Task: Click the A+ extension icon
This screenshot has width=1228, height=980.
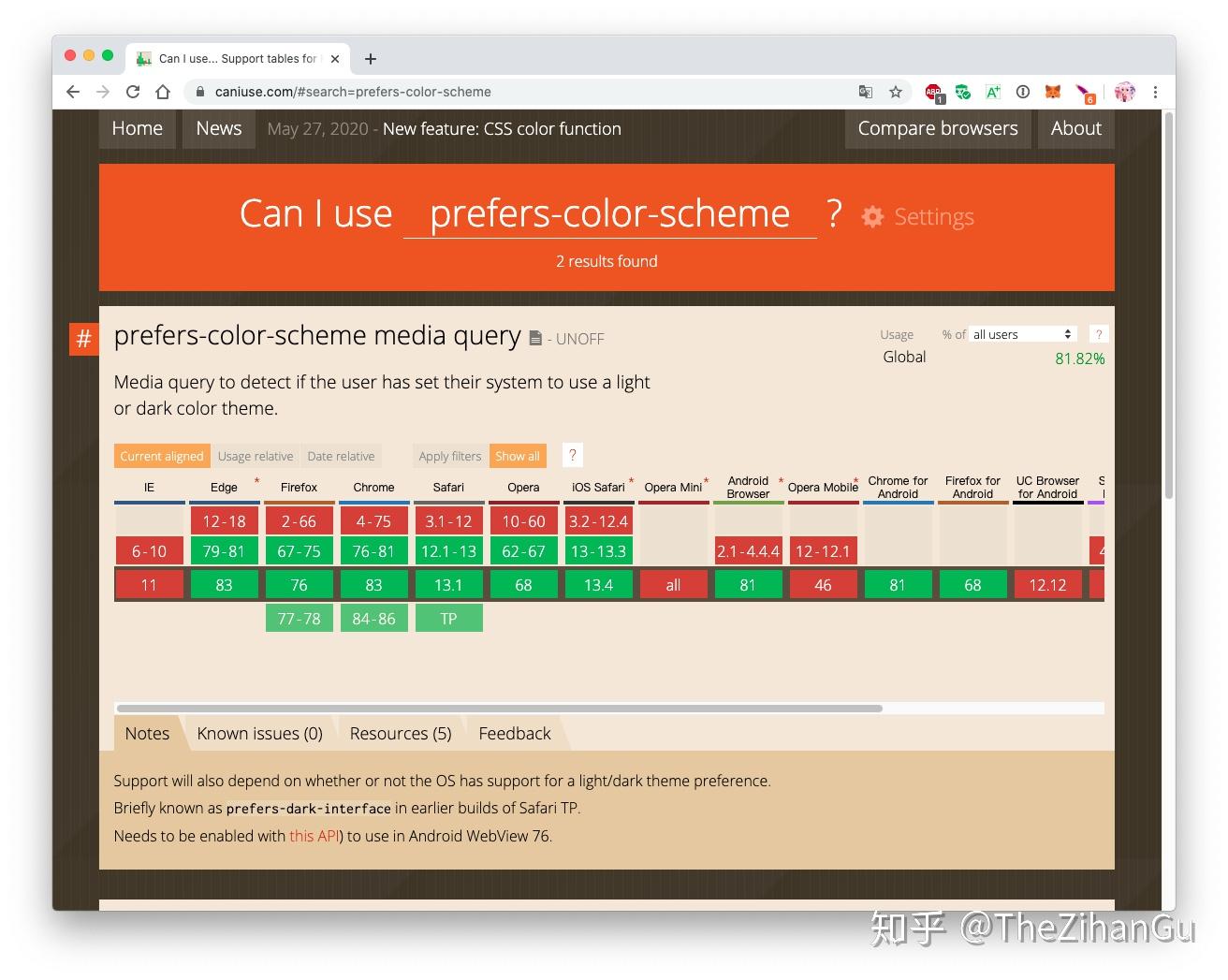Action: click(x=993, y=91)
